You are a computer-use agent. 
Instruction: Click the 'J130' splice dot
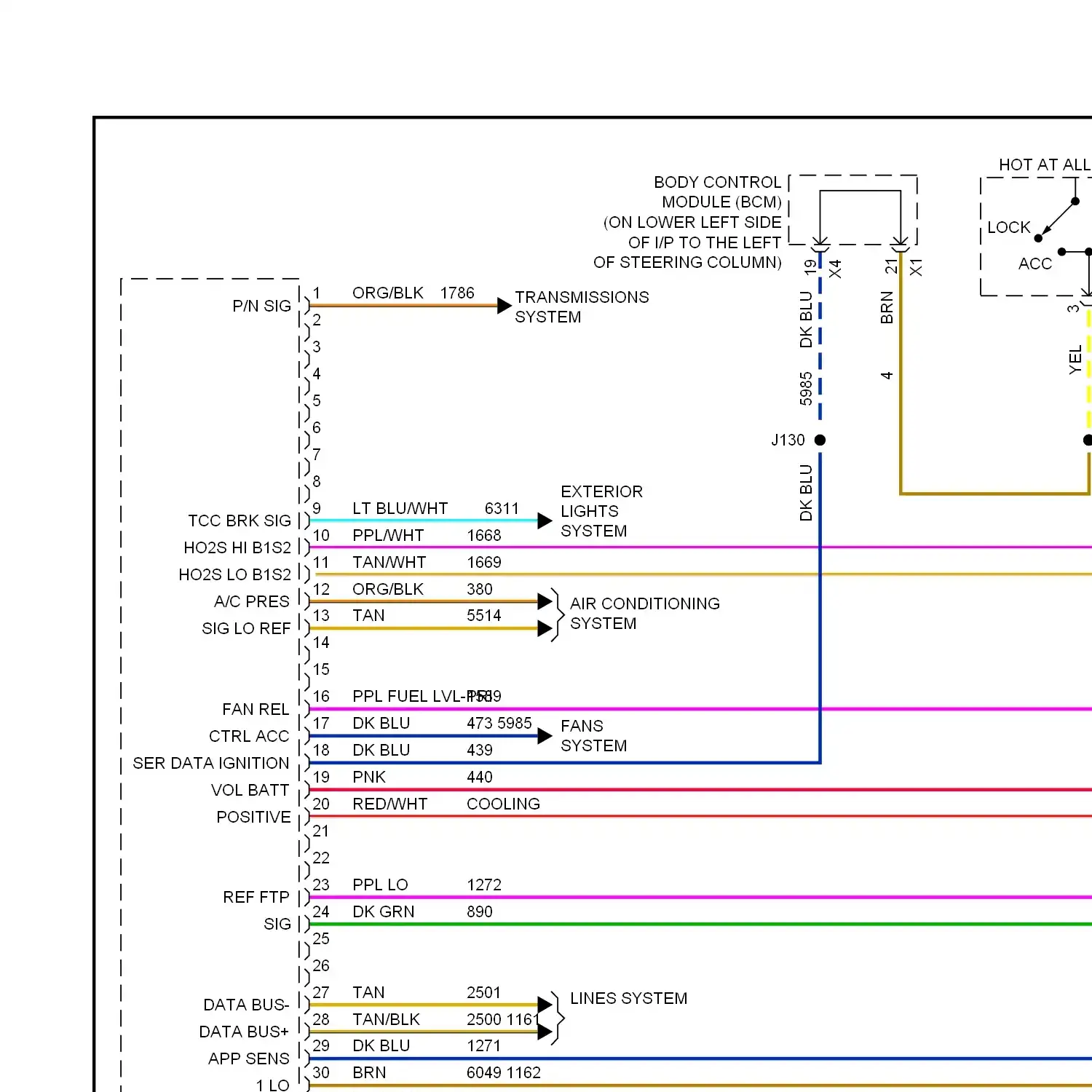(820, 440)
